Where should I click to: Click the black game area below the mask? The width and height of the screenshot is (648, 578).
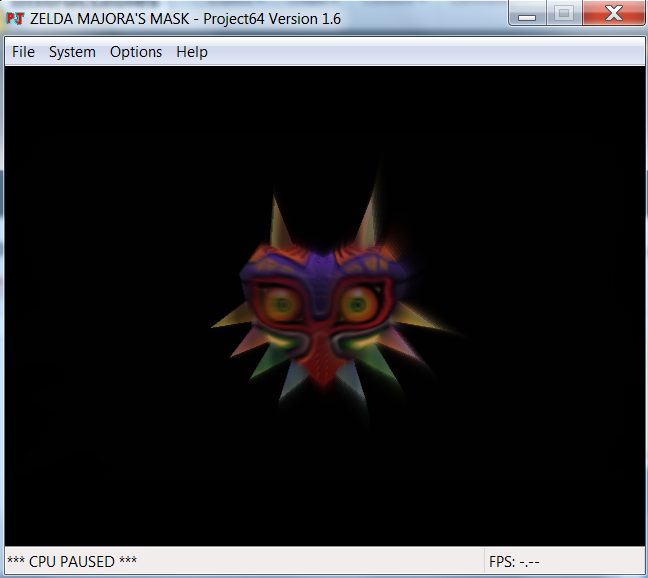[320, 480]
